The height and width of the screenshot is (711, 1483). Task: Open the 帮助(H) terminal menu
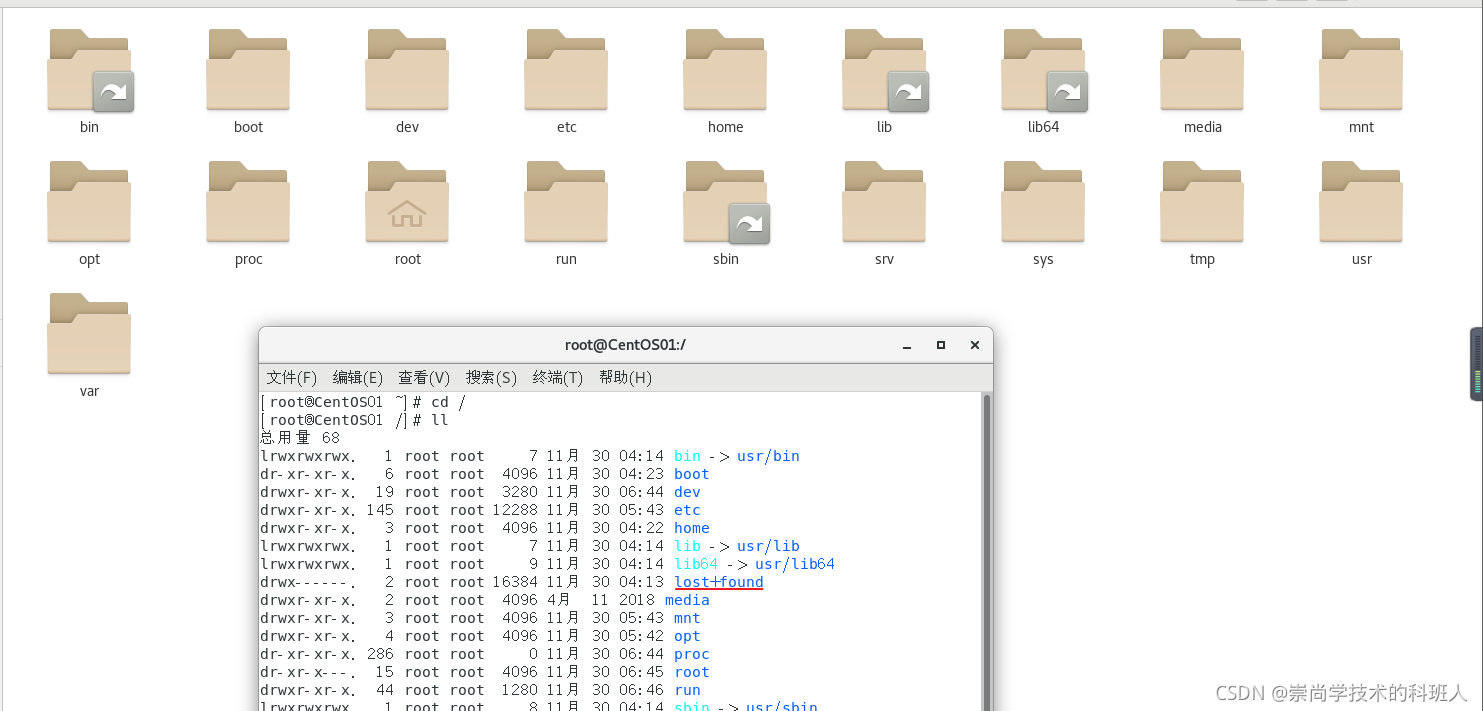click(625, 377)
